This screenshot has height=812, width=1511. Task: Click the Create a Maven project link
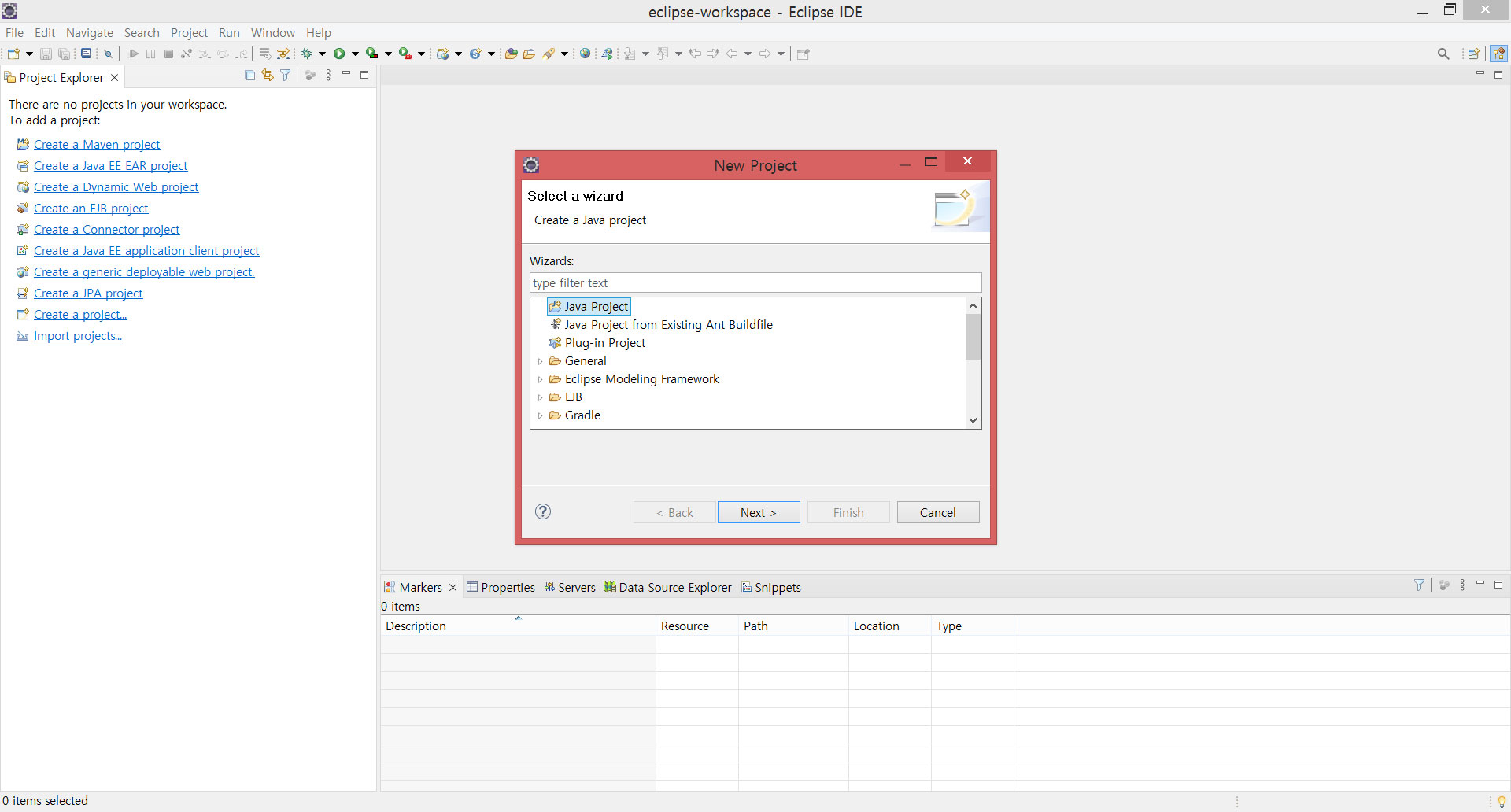click(x=97, y=145)
